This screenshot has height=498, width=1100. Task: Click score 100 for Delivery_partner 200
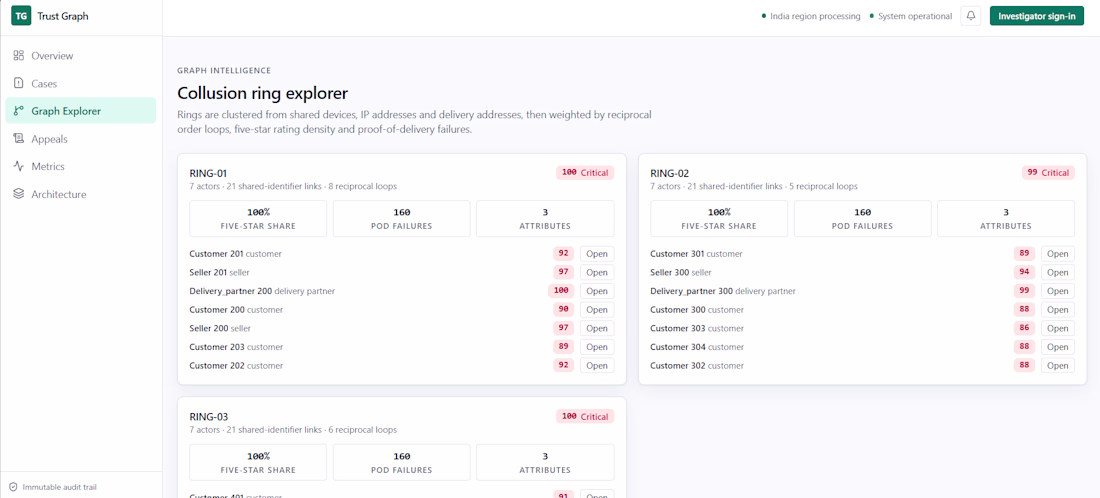tap(561, 291)
